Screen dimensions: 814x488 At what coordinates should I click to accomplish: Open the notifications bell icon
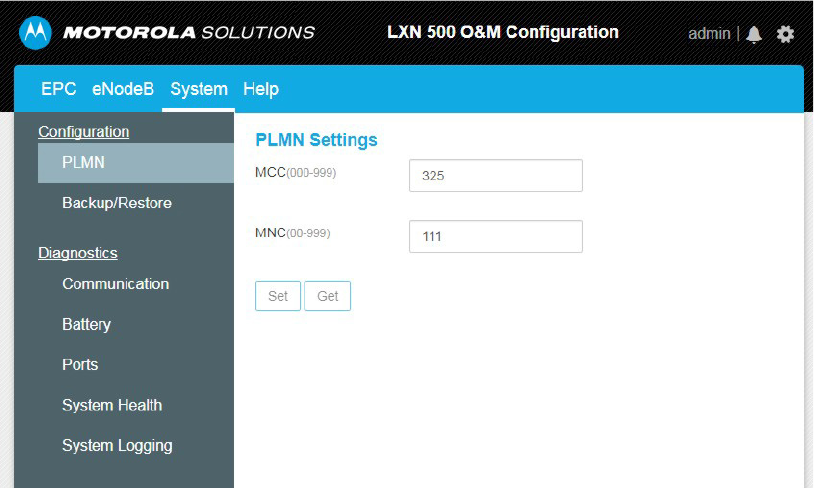tap(754, 35)
